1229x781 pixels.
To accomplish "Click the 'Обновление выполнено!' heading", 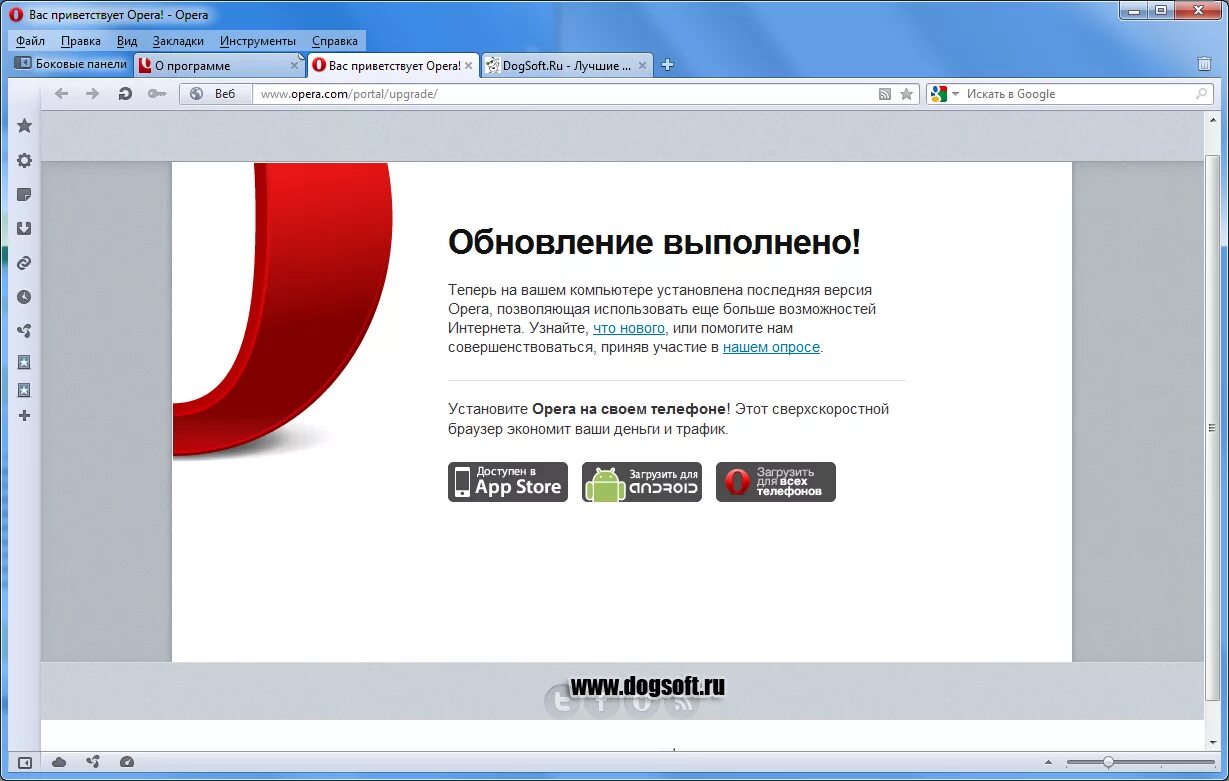I will (654, 243).
